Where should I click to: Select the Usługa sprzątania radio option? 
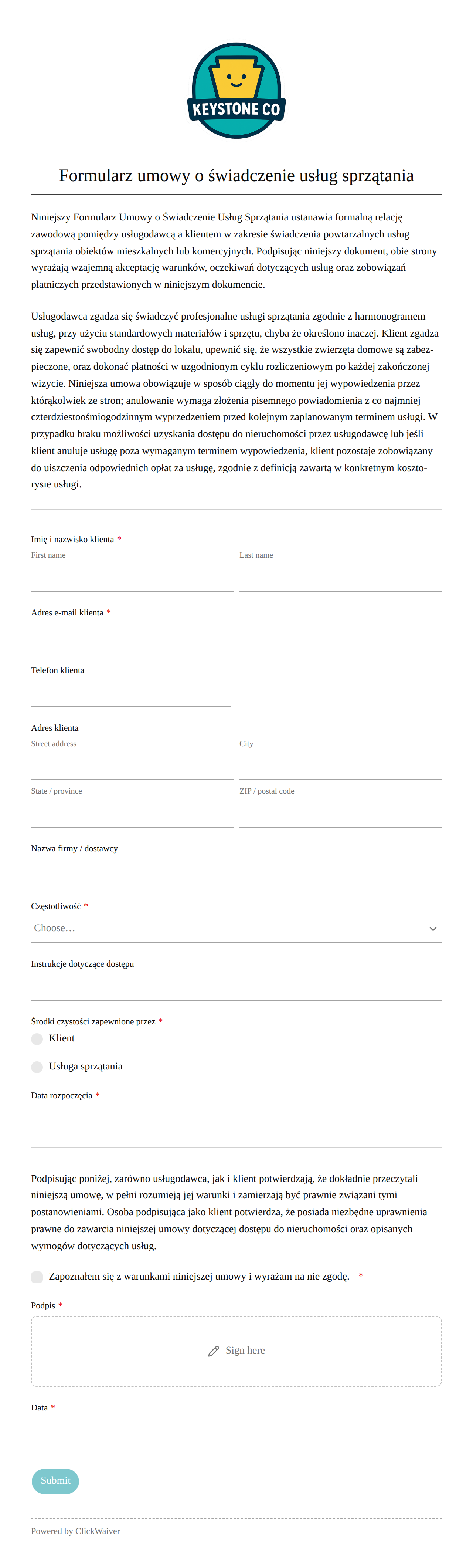[x=37, y=1067]
